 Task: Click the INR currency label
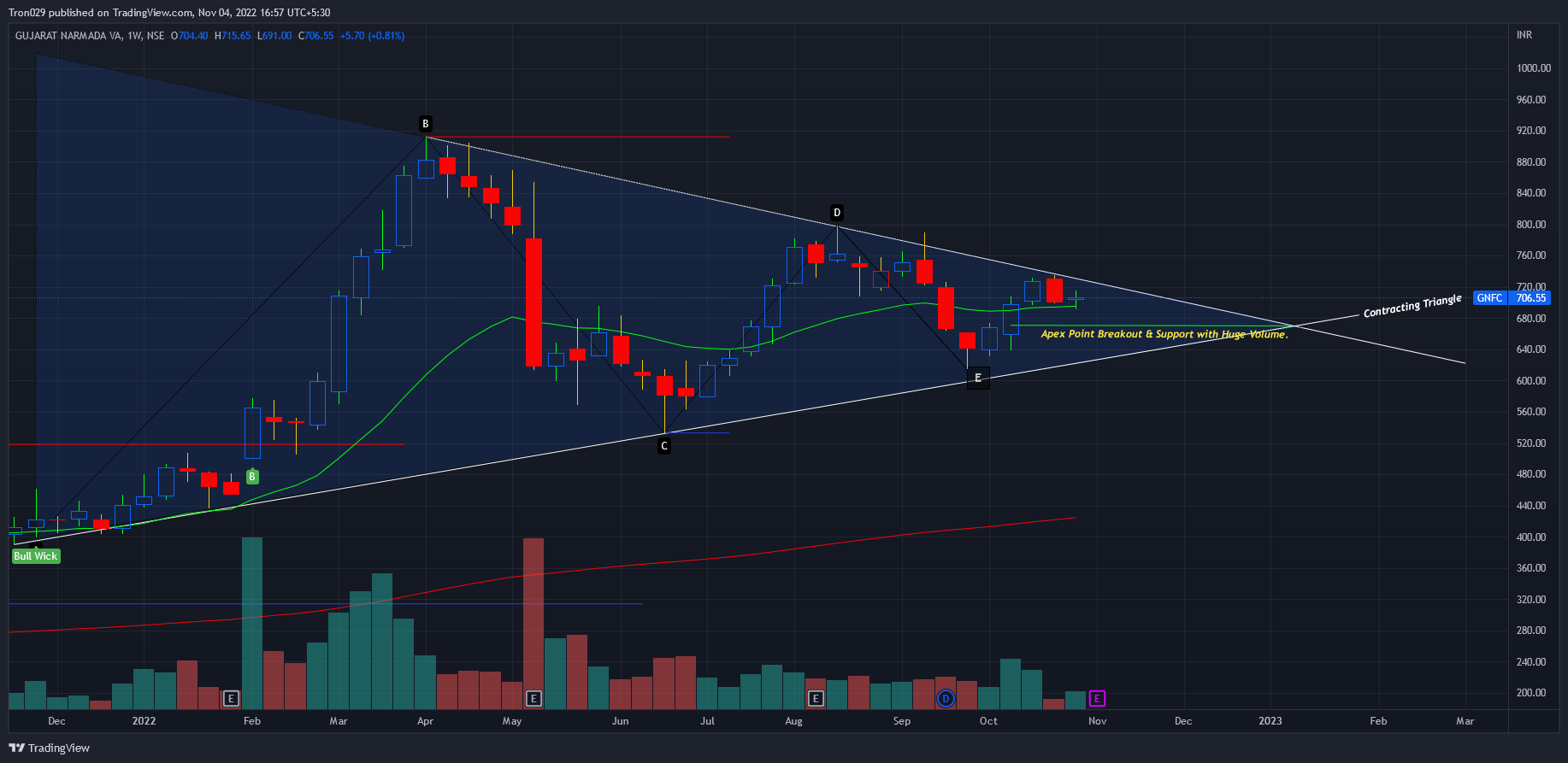click(1524, 35)
